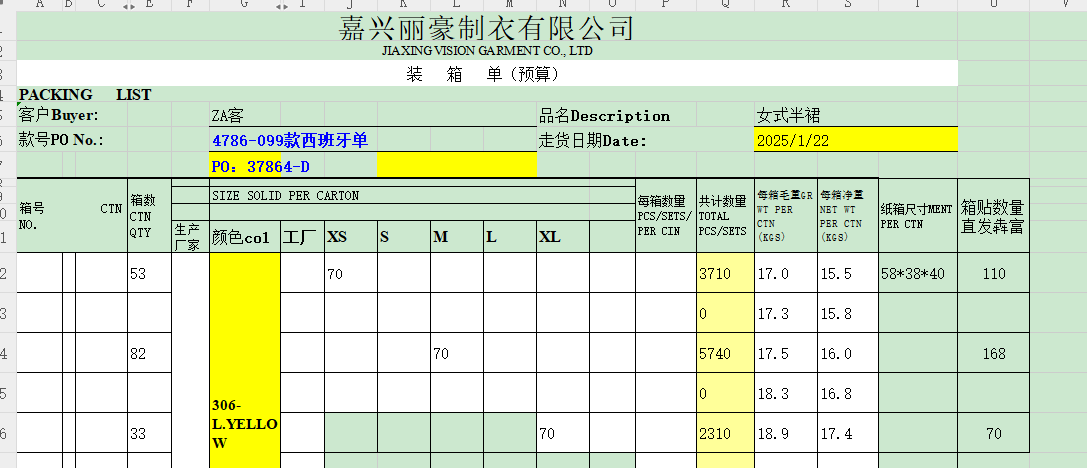Screen dimensions: 1087x468
Task: Select the carton quantity cell showing 82
Action: tap(149, 353)
